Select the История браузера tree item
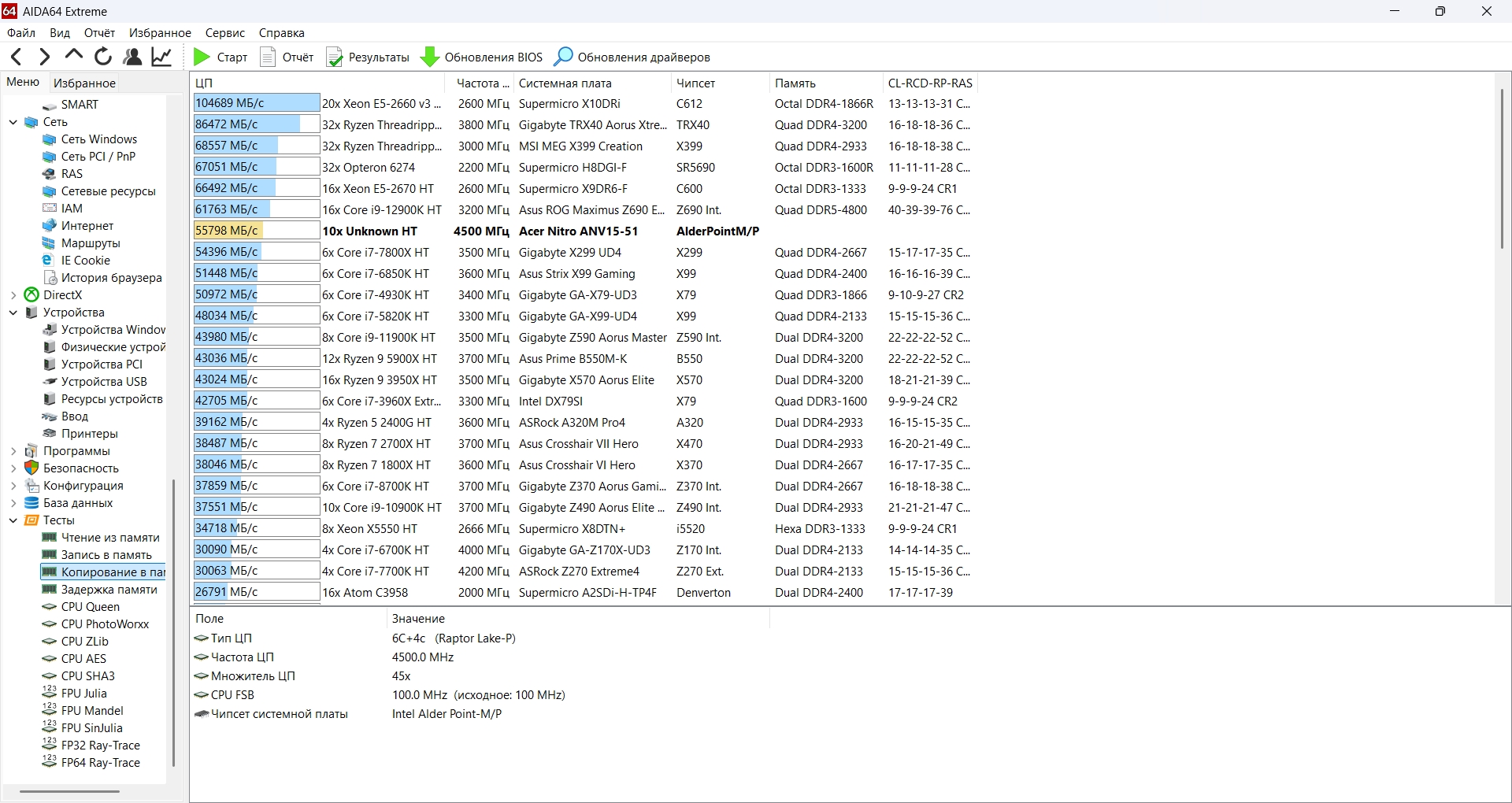The height and width of the screenshot is (803, 1512). click(112, 278)
